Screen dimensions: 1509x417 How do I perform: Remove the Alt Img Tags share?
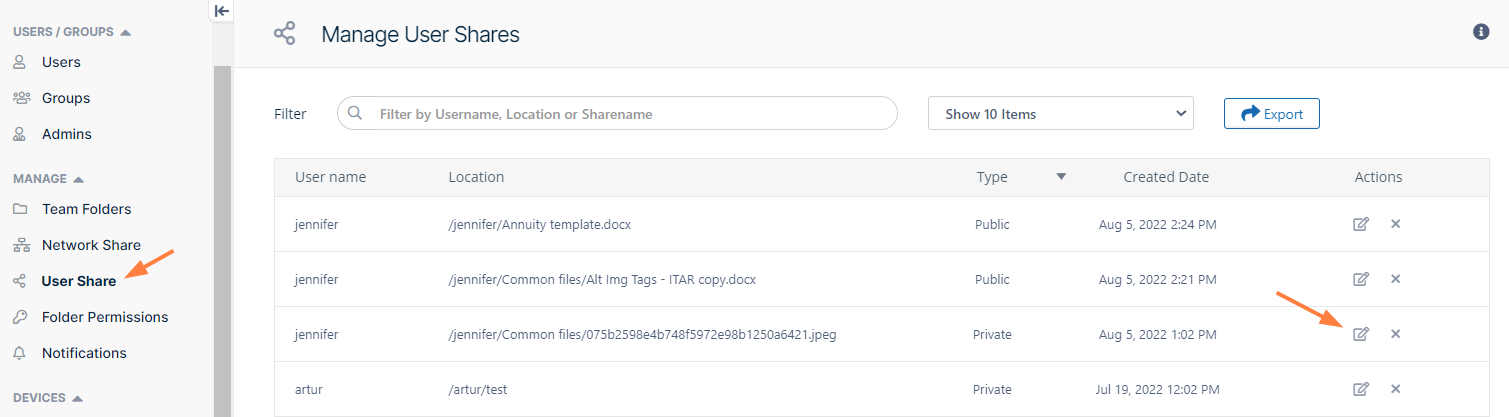1395,279
